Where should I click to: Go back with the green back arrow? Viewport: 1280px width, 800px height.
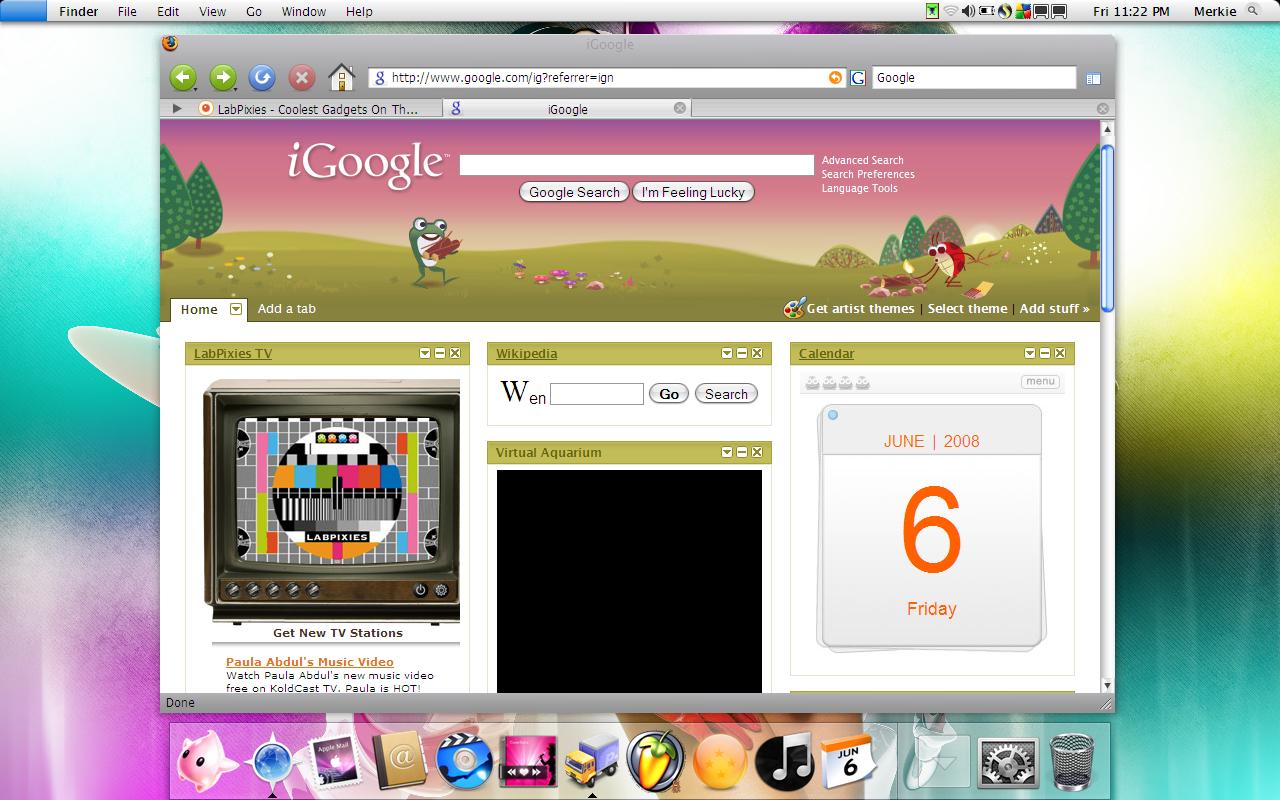pos(182,77)
